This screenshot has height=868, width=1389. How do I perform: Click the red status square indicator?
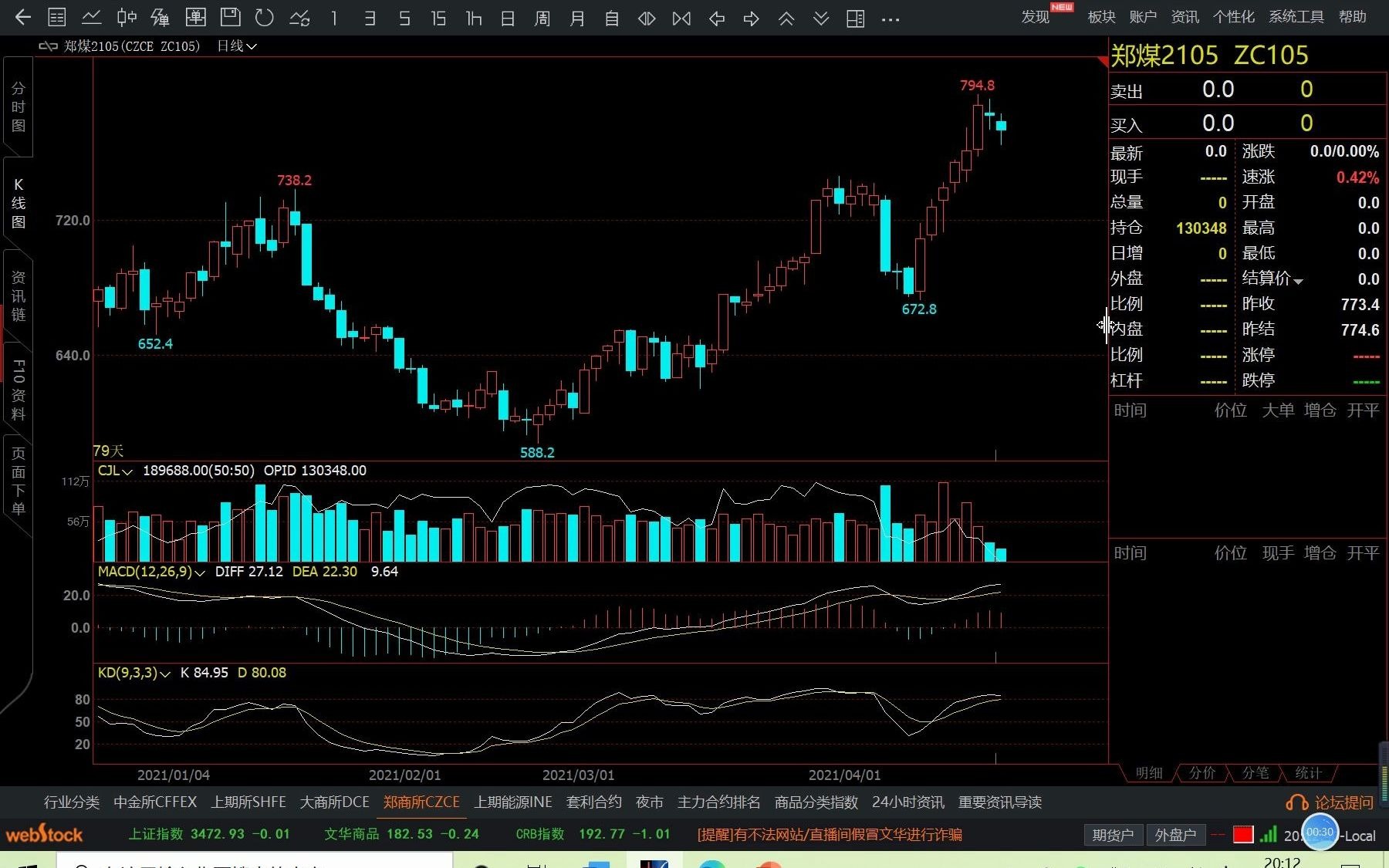pos(1243,835)
